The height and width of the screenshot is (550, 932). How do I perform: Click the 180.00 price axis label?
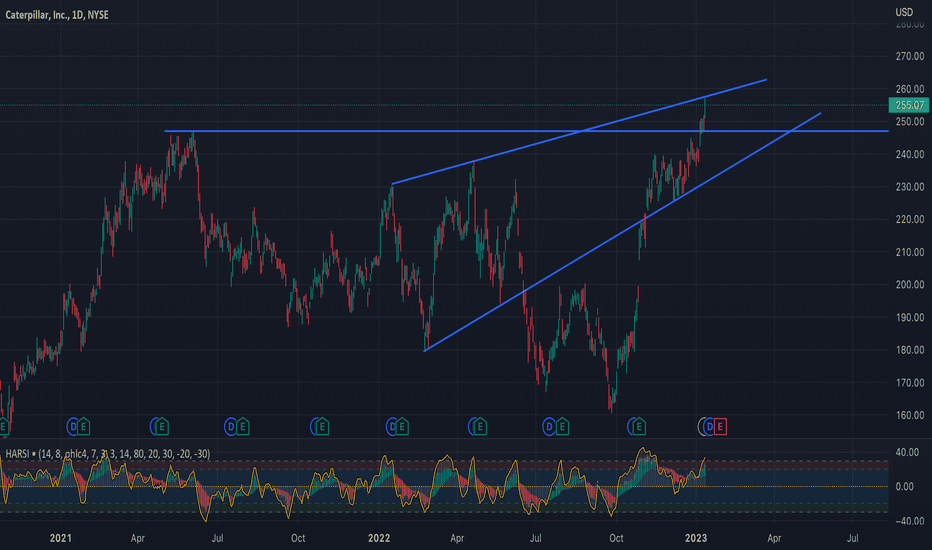point(910,350)
